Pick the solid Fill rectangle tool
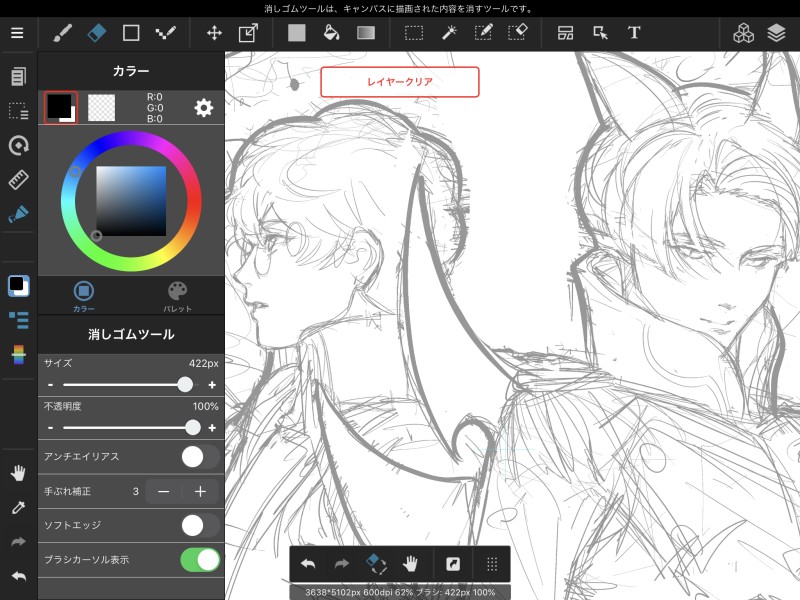Viewport: 800px width, 600px height. click(296, 33)
